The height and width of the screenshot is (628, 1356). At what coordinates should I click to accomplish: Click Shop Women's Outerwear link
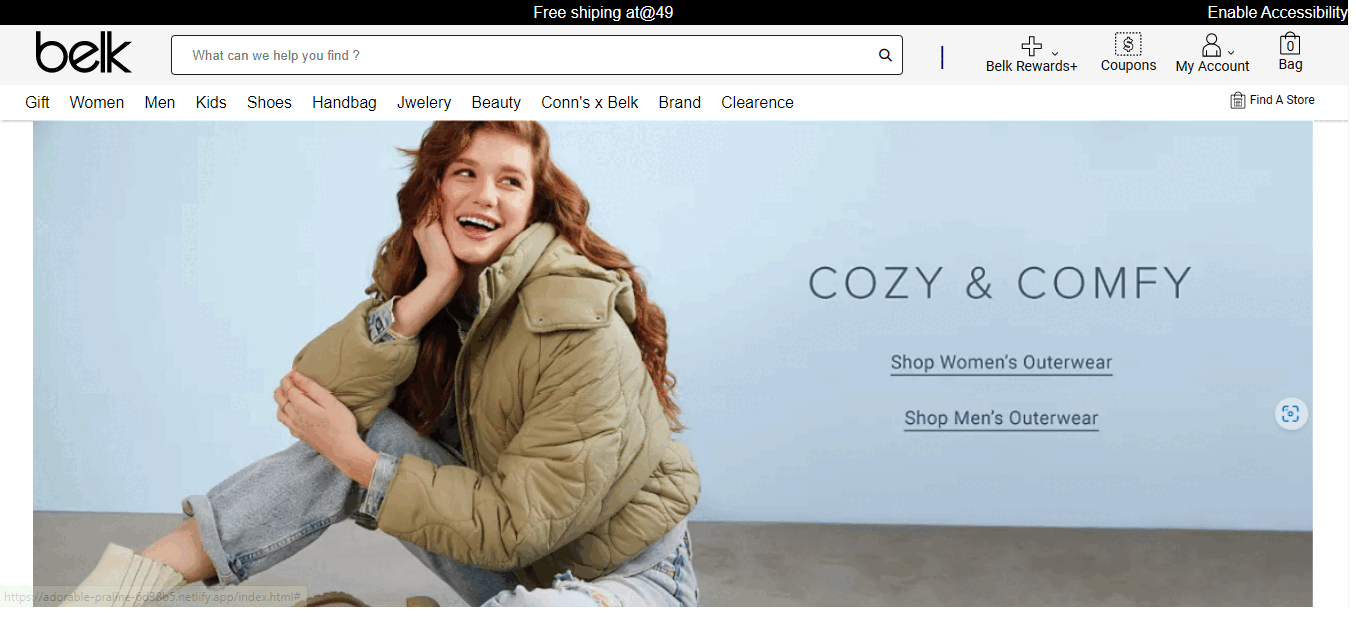1001,362
